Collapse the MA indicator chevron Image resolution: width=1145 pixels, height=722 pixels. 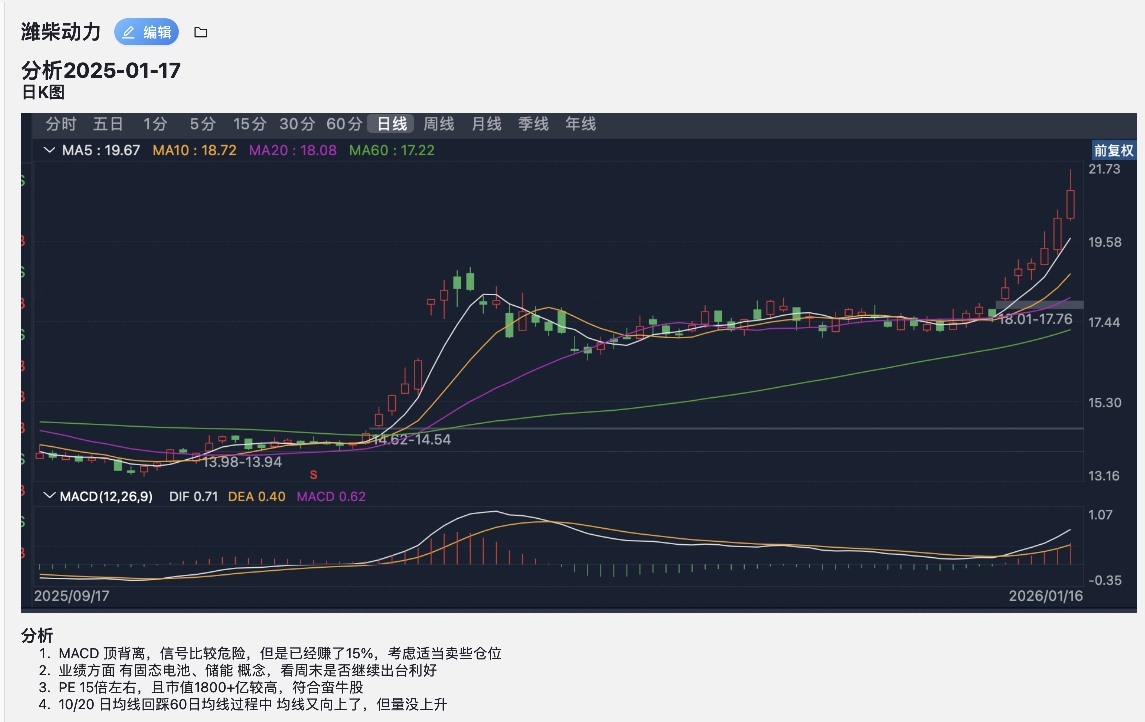50,150
